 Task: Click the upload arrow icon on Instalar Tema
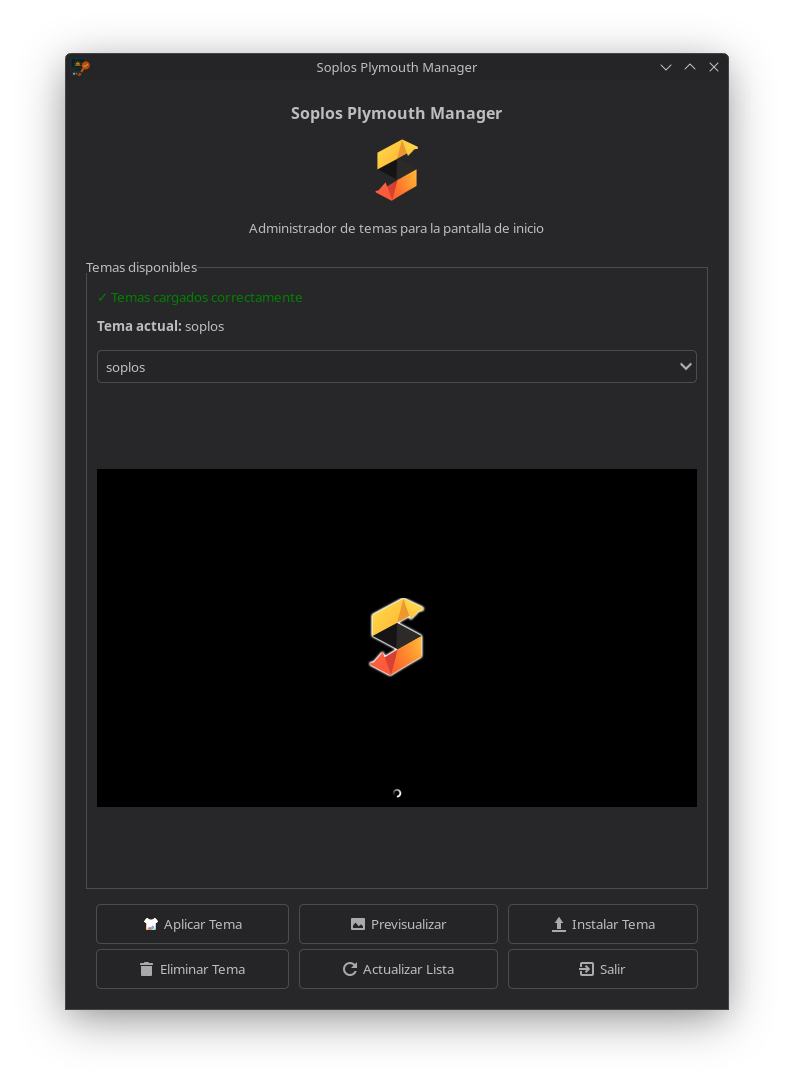point(559,924)
